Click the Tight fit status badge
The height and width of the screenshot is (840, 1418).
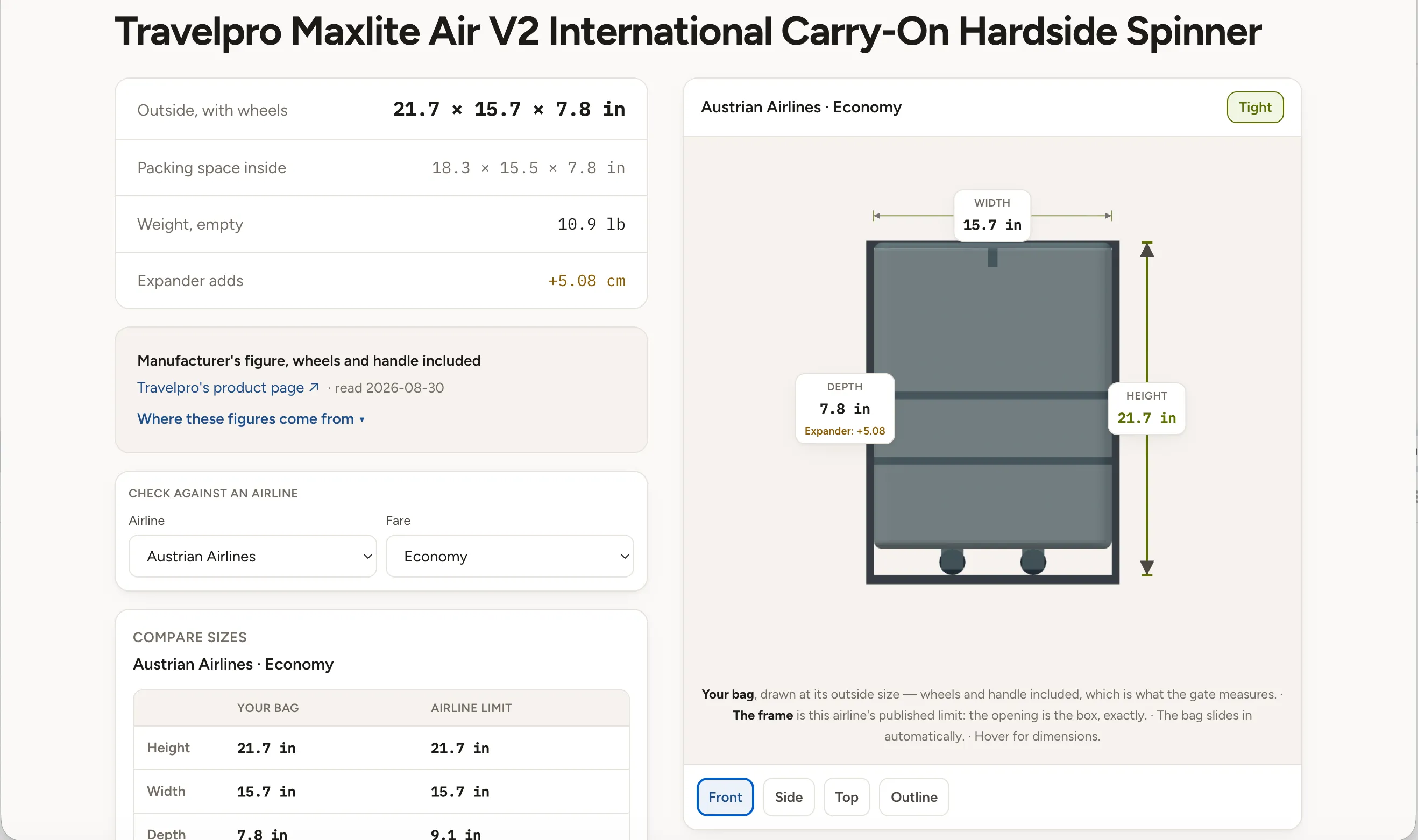point(1255,107)
